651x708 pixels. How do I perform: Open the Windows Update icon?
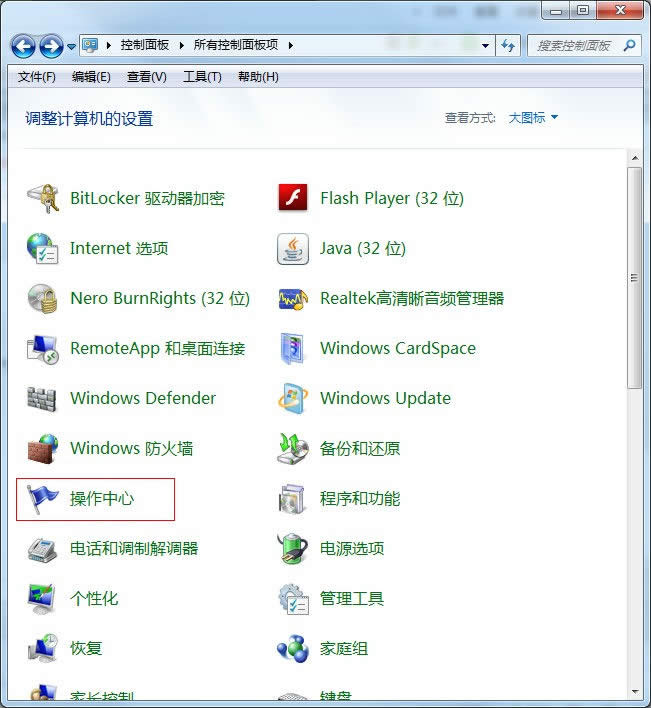293,398
